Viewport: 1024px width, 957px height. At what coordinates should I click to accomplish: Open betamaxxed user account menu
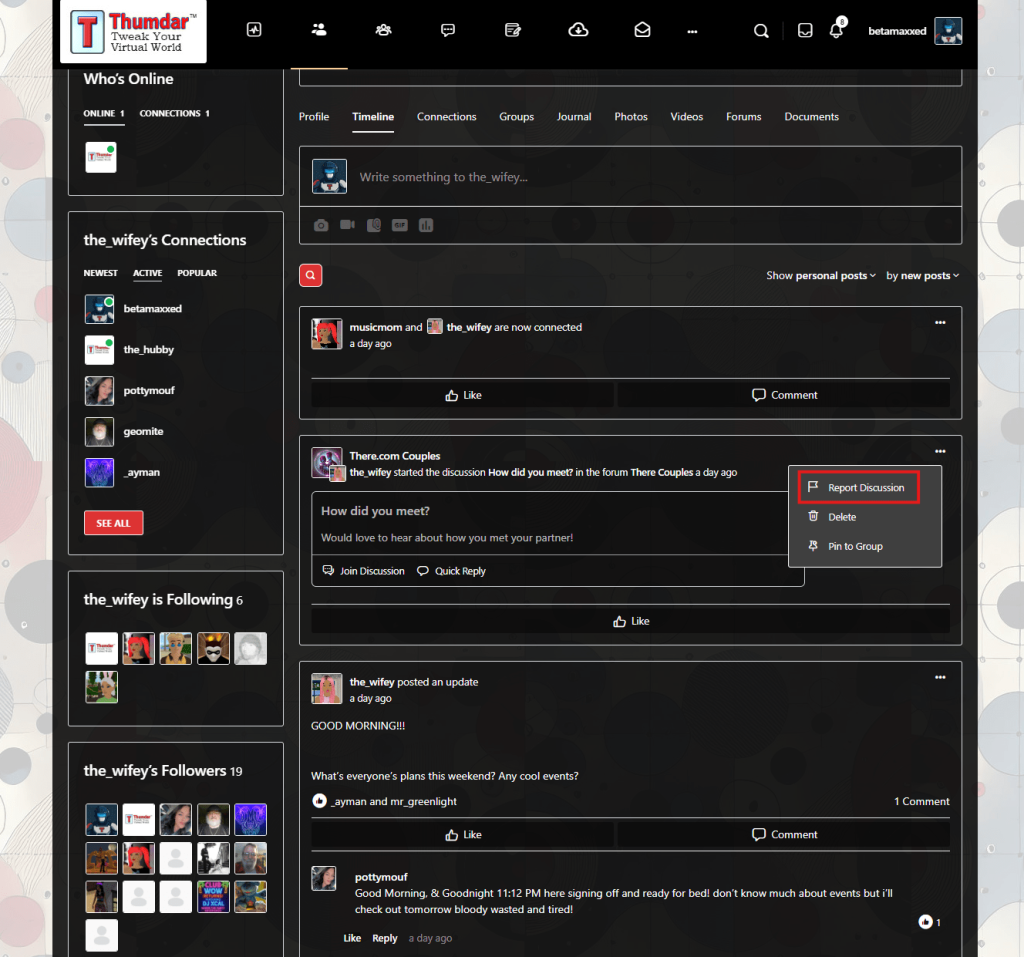pos(897,31)
